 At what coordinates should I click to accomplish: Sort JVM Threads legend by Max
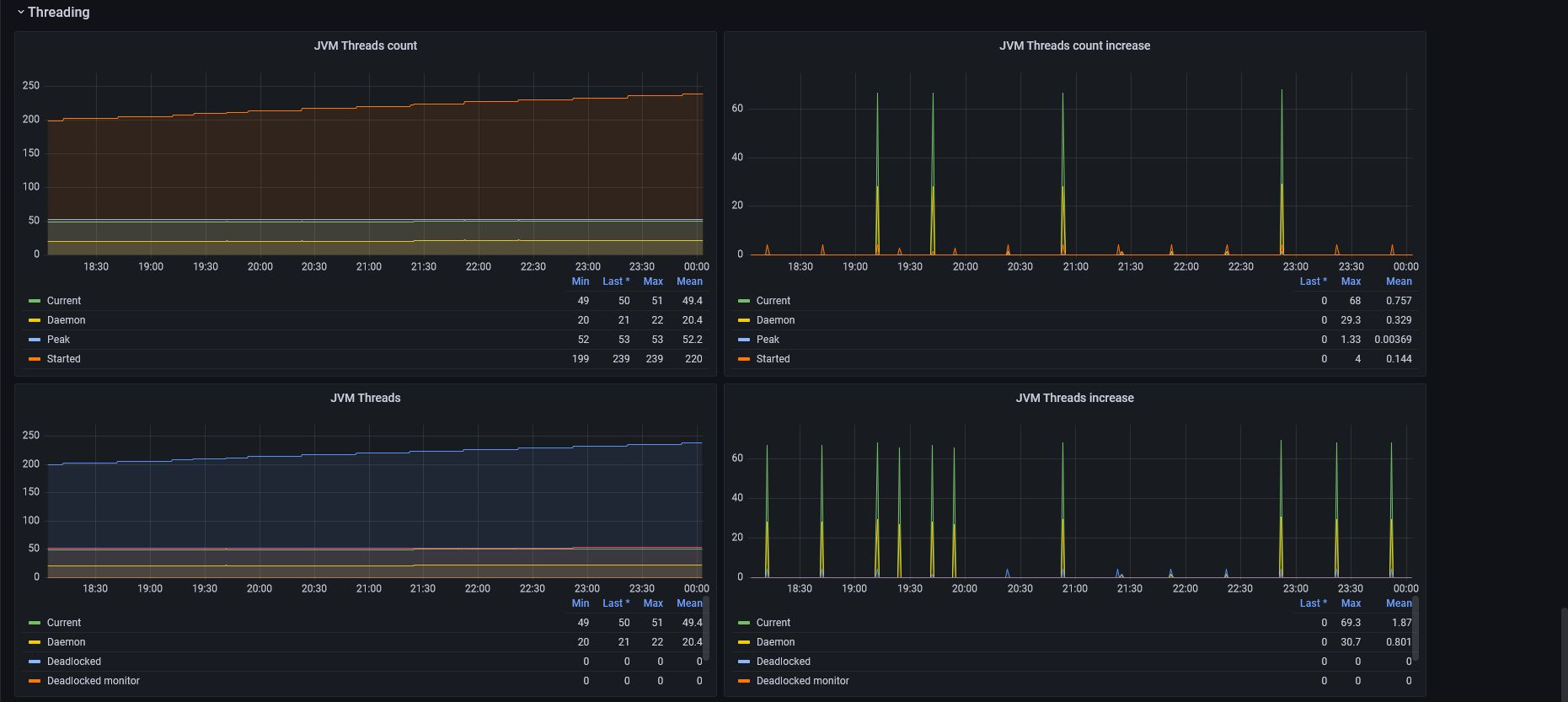click(x=653, y=603)
